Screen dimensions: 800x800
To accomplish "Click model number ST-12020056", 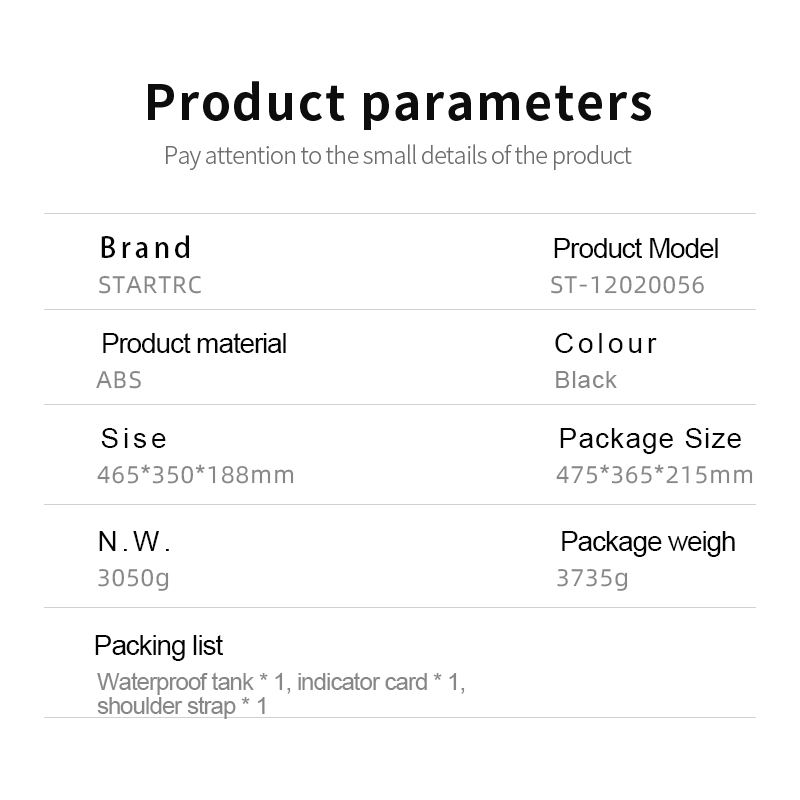I will [x=628, y=285].
